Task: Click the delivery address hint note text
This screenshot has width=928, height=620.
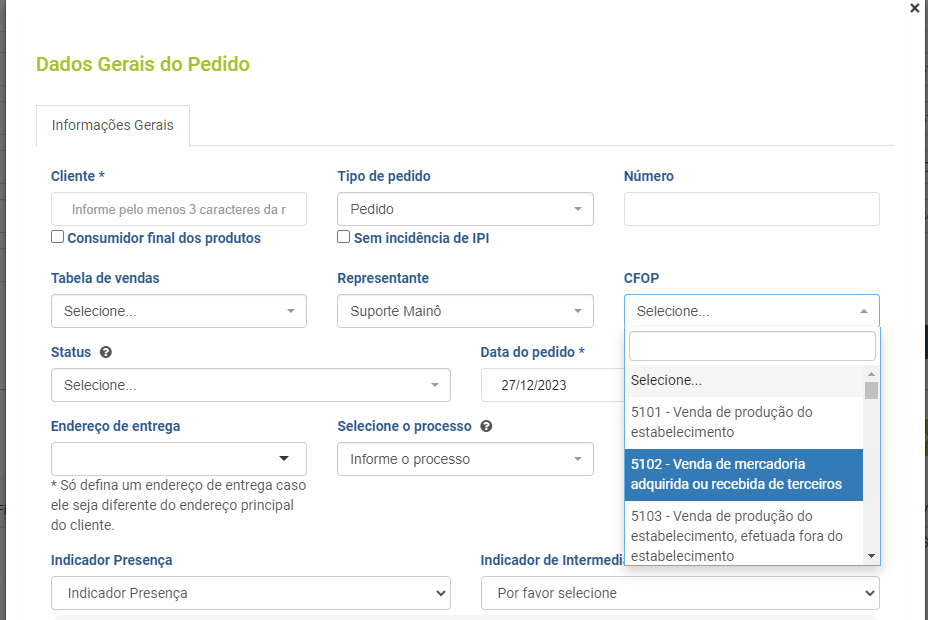Action: [x=179, y=505]
